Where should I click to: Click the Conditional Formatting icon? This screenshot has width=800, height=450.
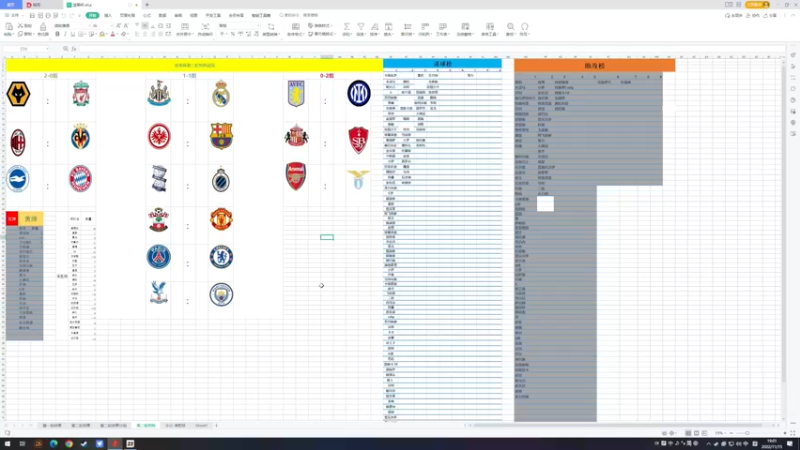pyautogui.click(x=295, y=27)
